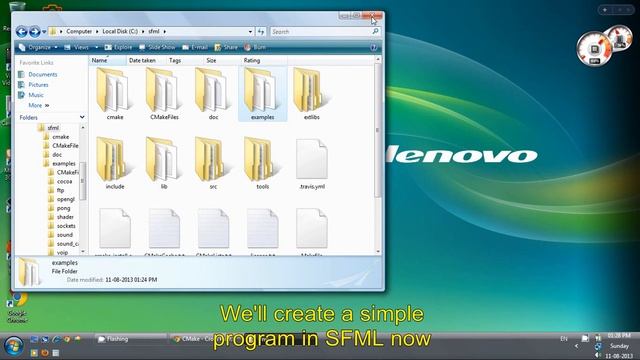Viewport: 640px width, 360px height.
Task: Open the Music favorite link
Action: (36, 95)
